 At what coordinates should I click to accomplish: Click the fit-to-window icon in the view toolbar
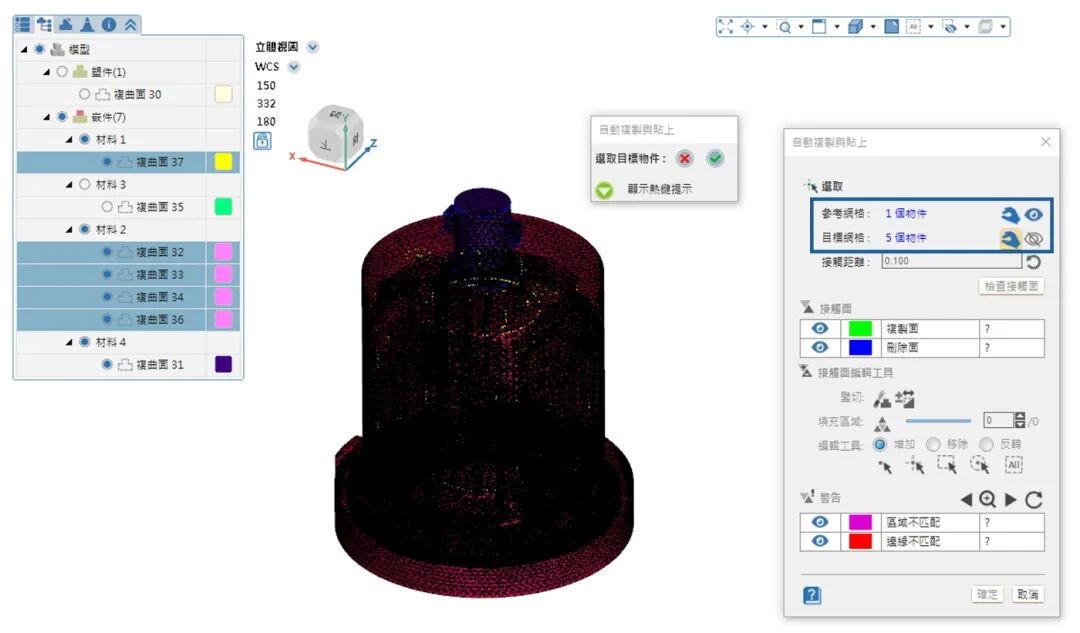pos(725,27)
